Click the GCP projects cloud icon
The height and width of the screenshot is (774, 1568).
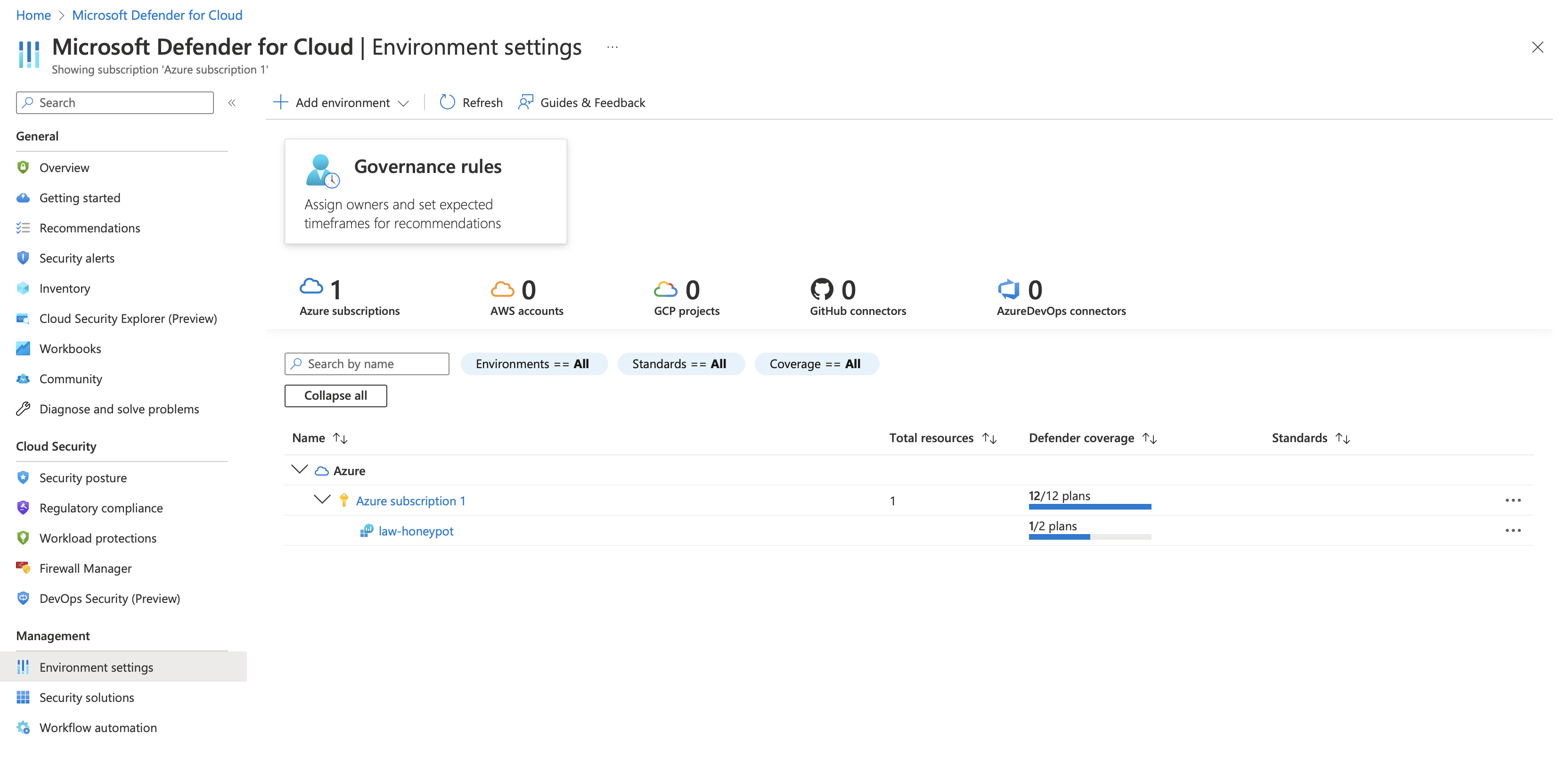[x=666, y=289]
